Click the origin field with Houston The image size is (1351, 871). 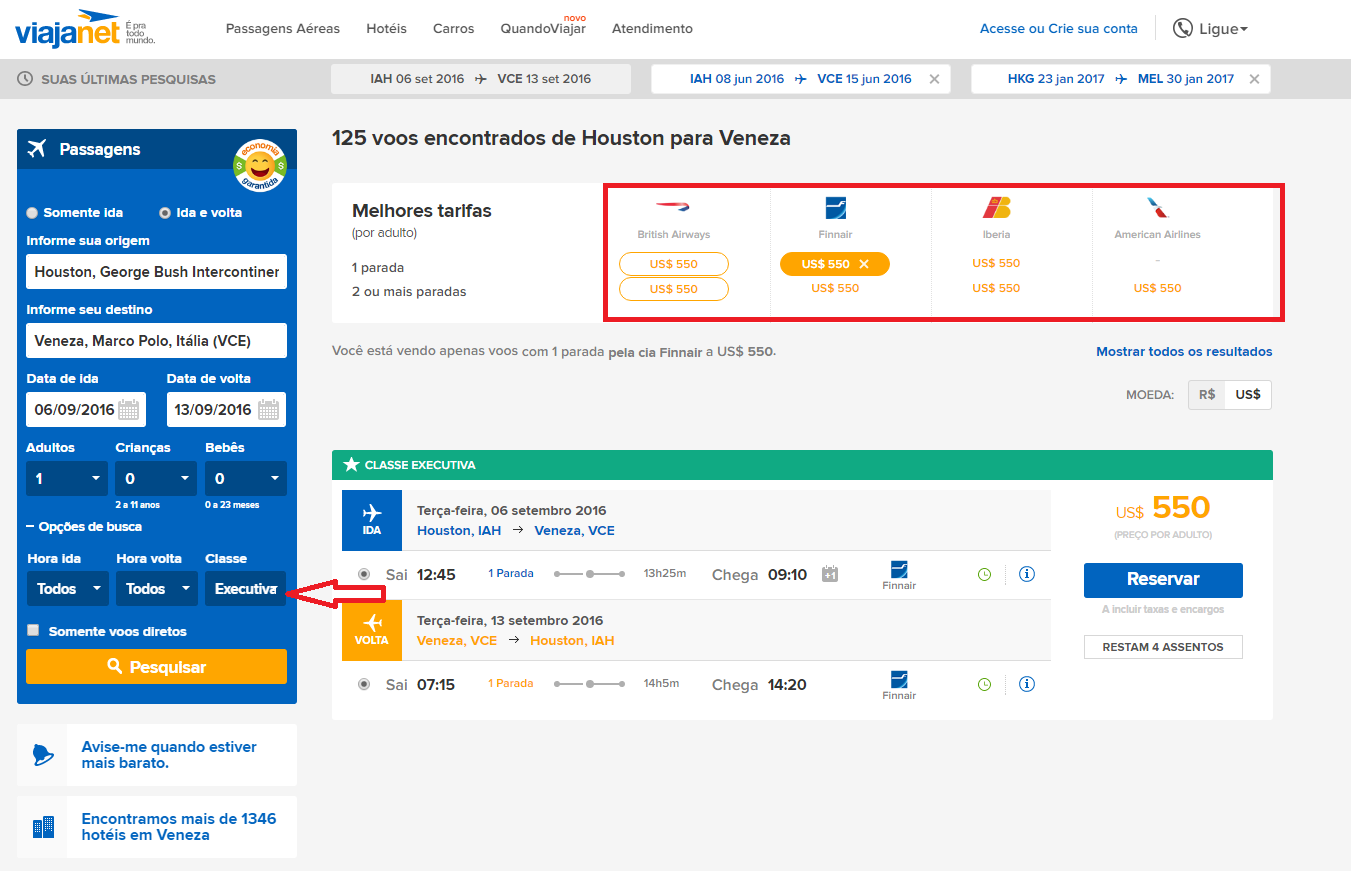point(156,272)
